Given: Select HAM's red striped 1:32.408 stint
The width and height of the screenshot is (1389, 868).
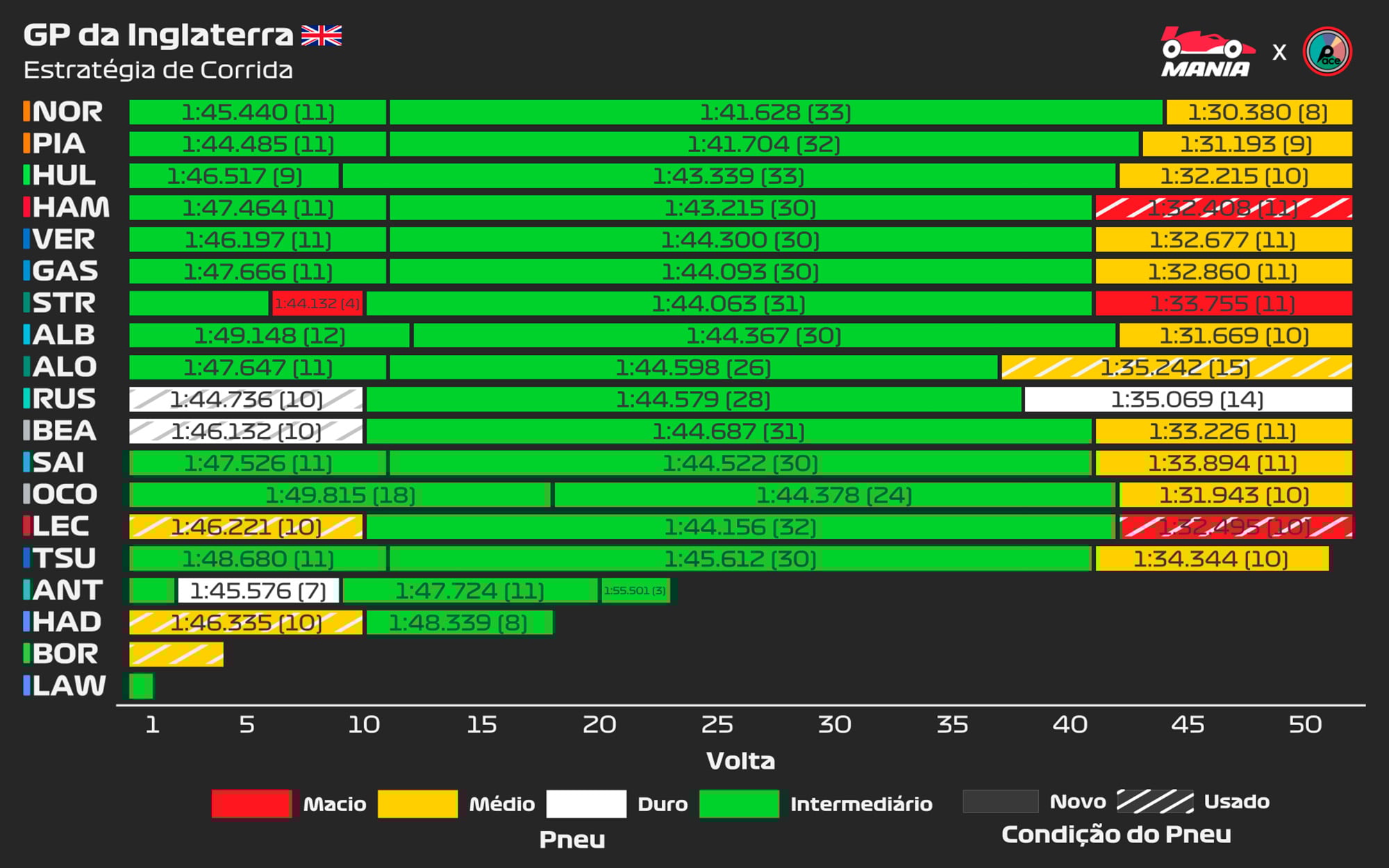Looking at the screenshot, I should point(1223,208).
